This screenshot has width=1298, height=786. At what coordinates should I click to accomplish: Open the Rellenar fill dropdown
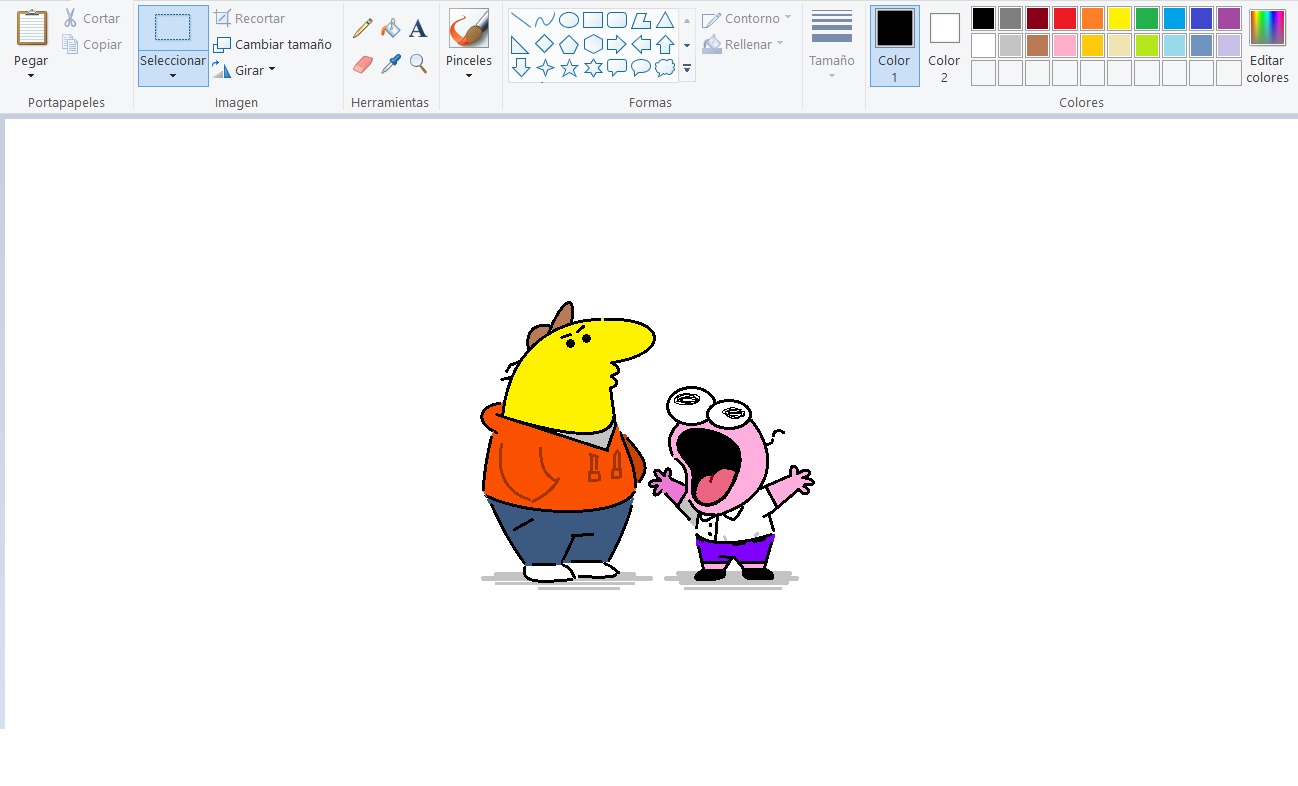point(779,44)
